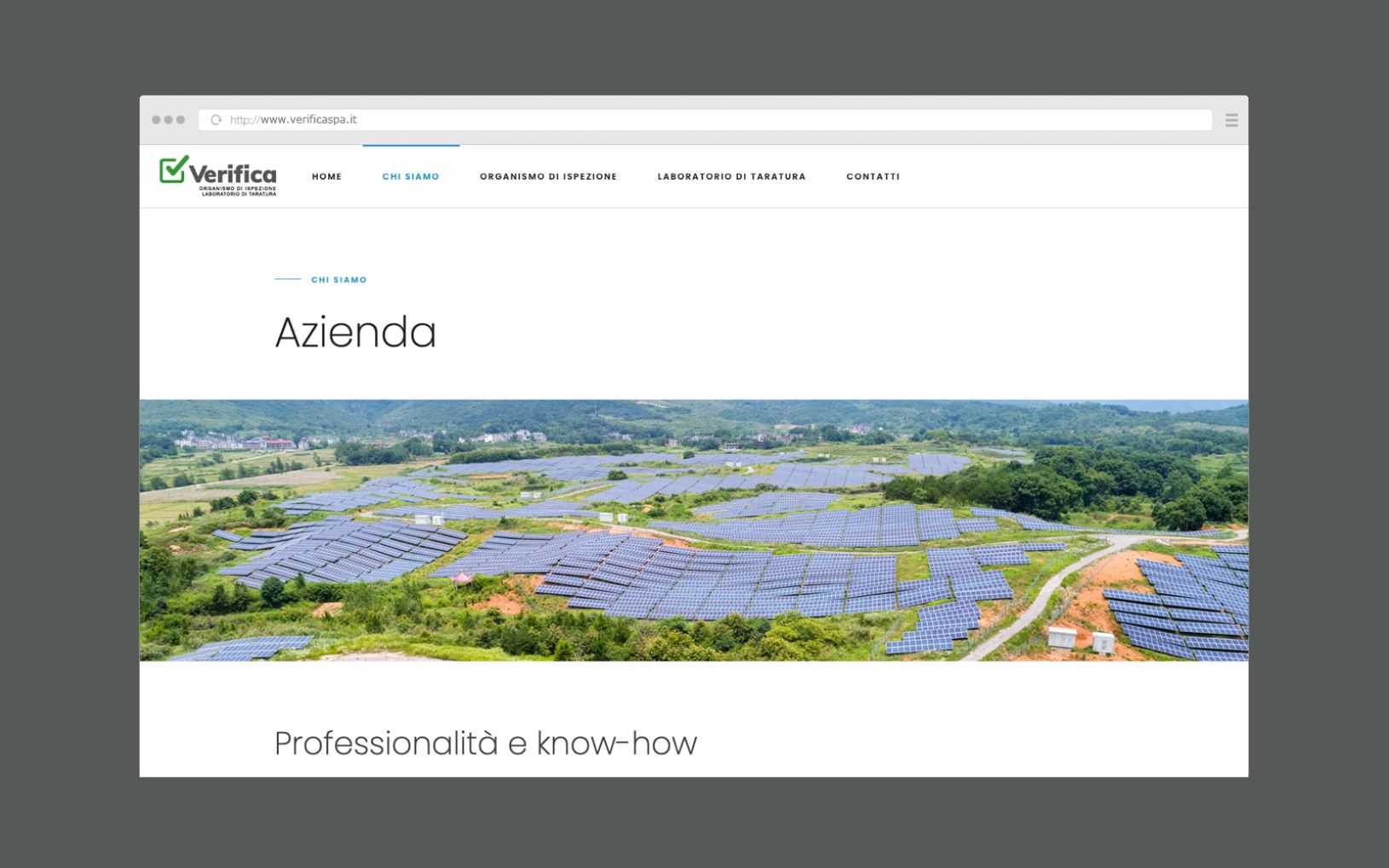Select the CHI SIAMO nav item
Viewport: 1389px width, 868px height.
click(x=411, y=176)
